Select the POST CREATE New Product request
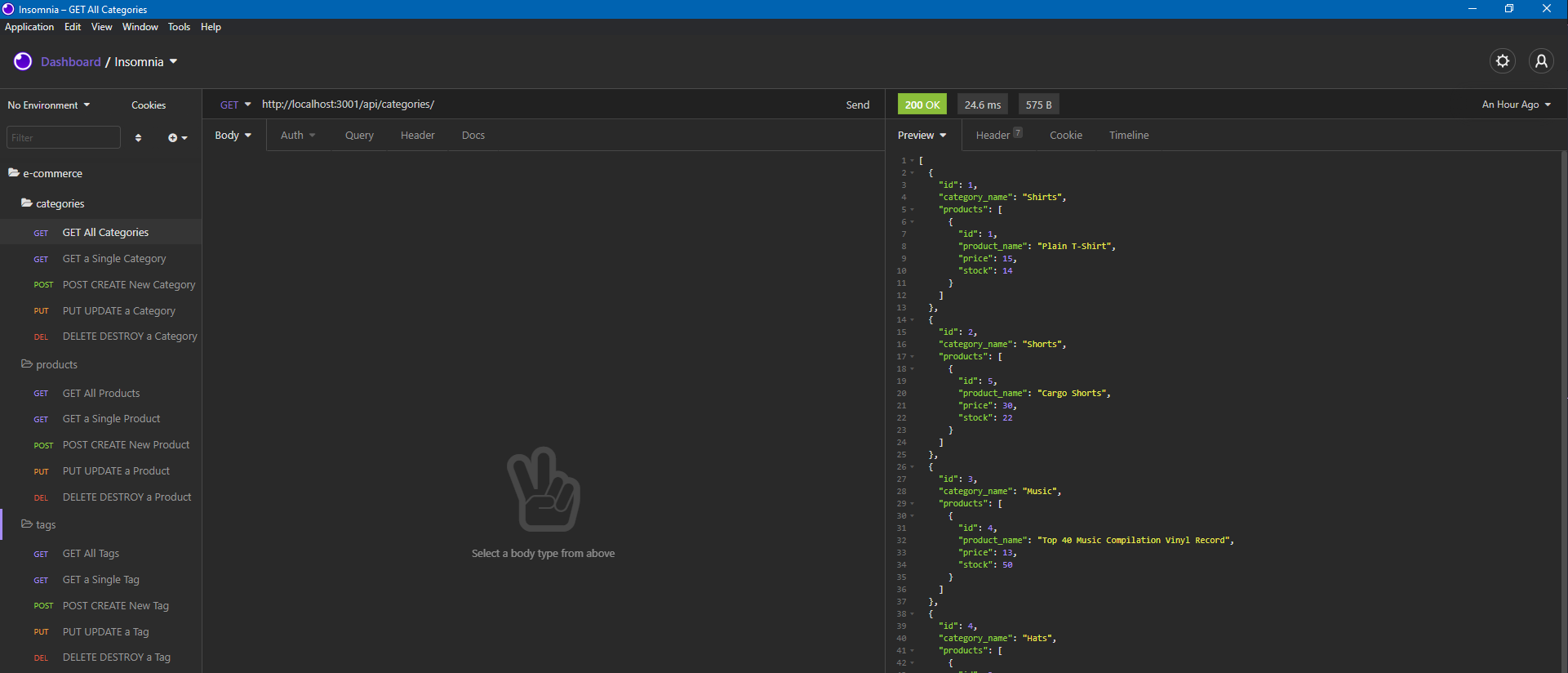 [100, 444]
